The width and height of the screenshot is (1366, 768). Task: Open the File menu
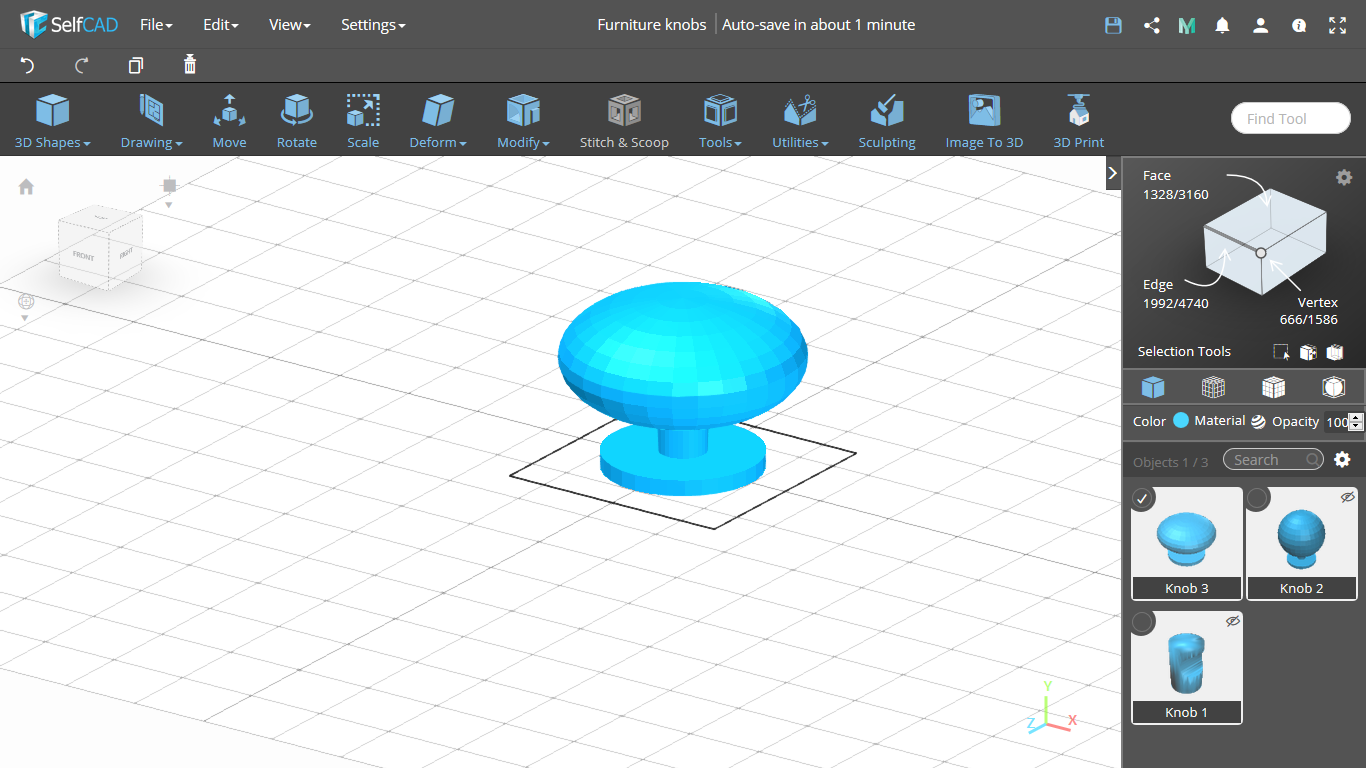coord(156,25)
